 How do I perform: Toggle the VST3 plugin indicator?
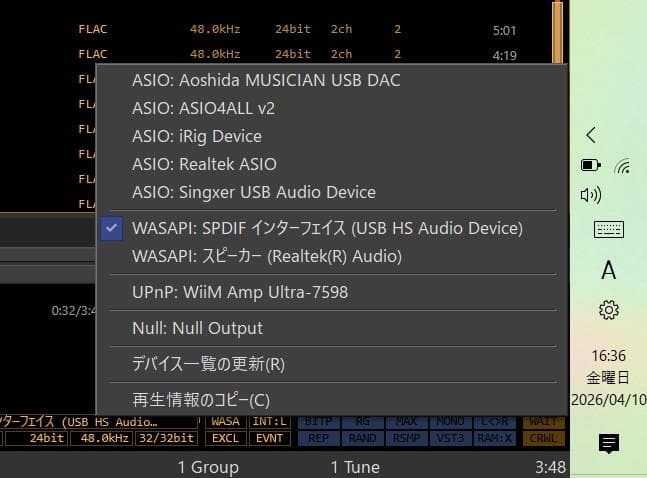pos(451,438)
